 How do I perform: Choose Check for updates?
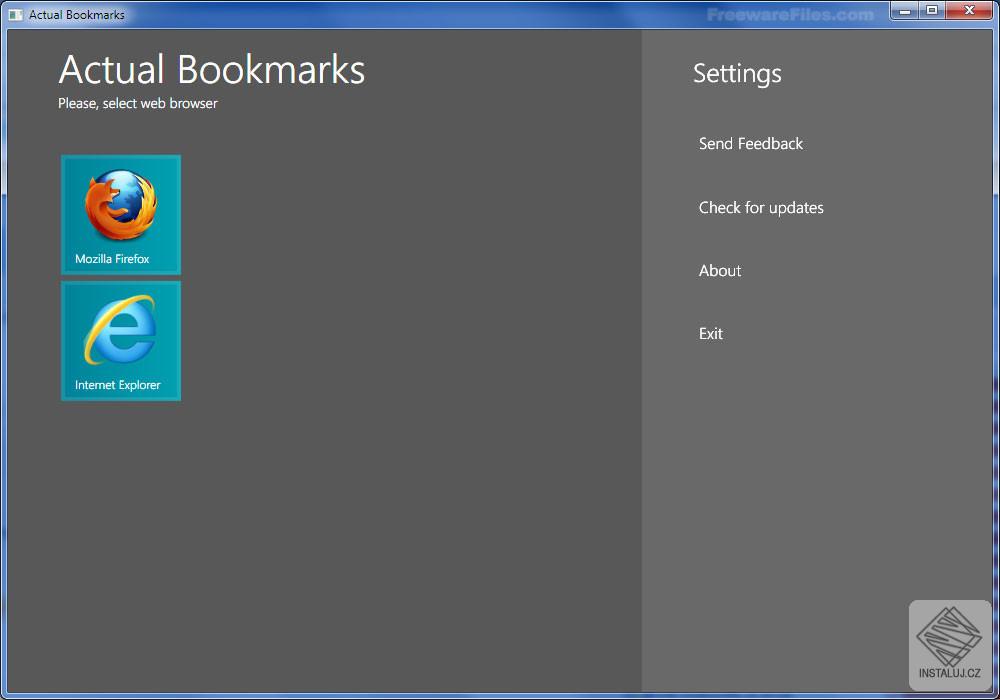(x=761, y=207)
